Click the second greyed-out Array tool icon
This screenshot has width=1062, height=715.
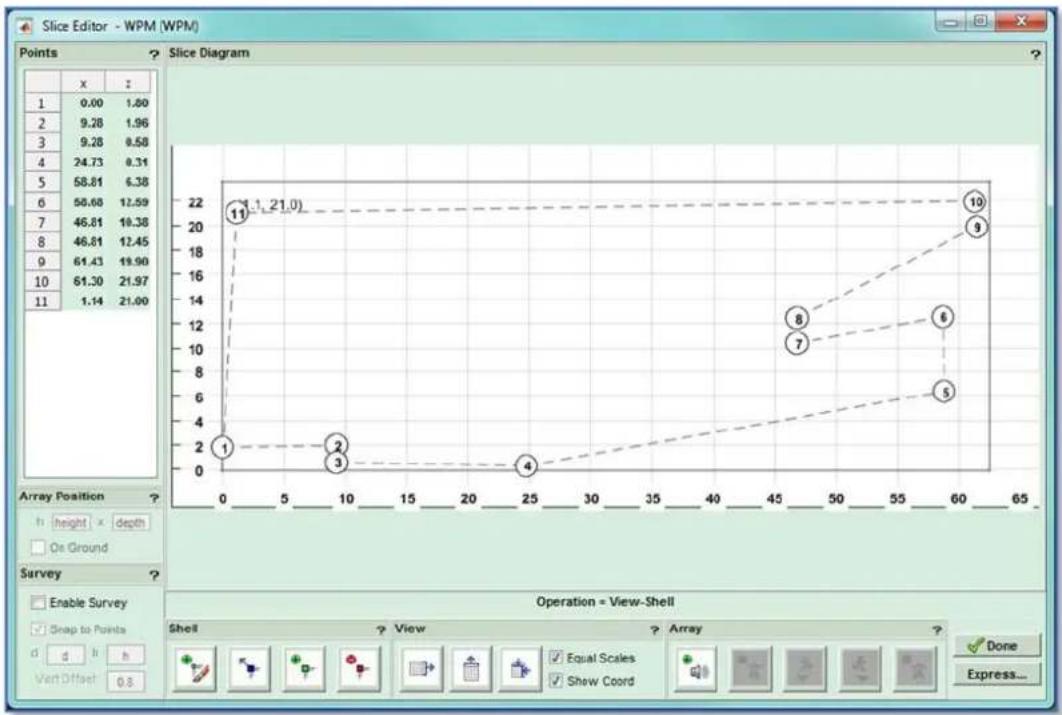[x=805, y=669]
